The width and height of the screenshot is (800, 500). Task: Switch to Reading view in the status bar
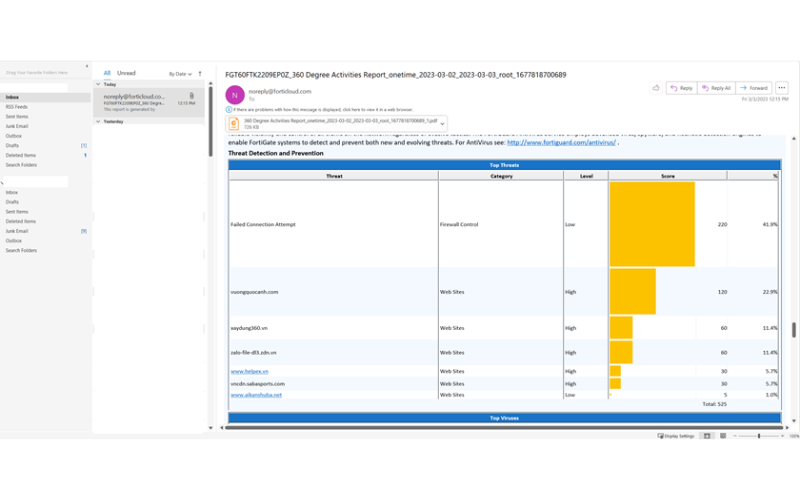(x=723, y=436)
